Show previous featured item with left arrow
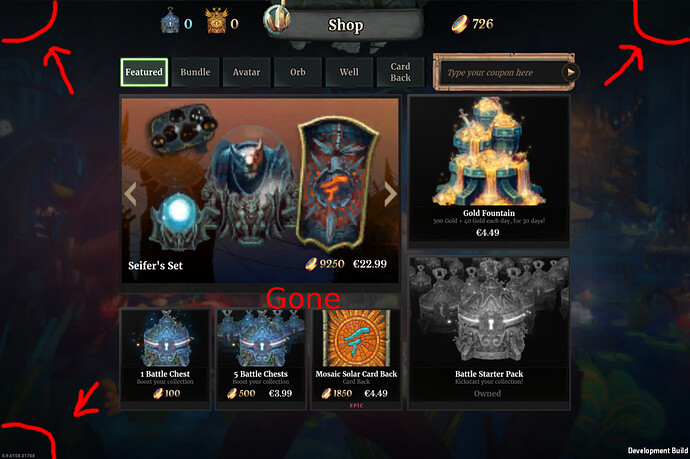The width and height of the screenshot is (690, 459). point(130,194)
